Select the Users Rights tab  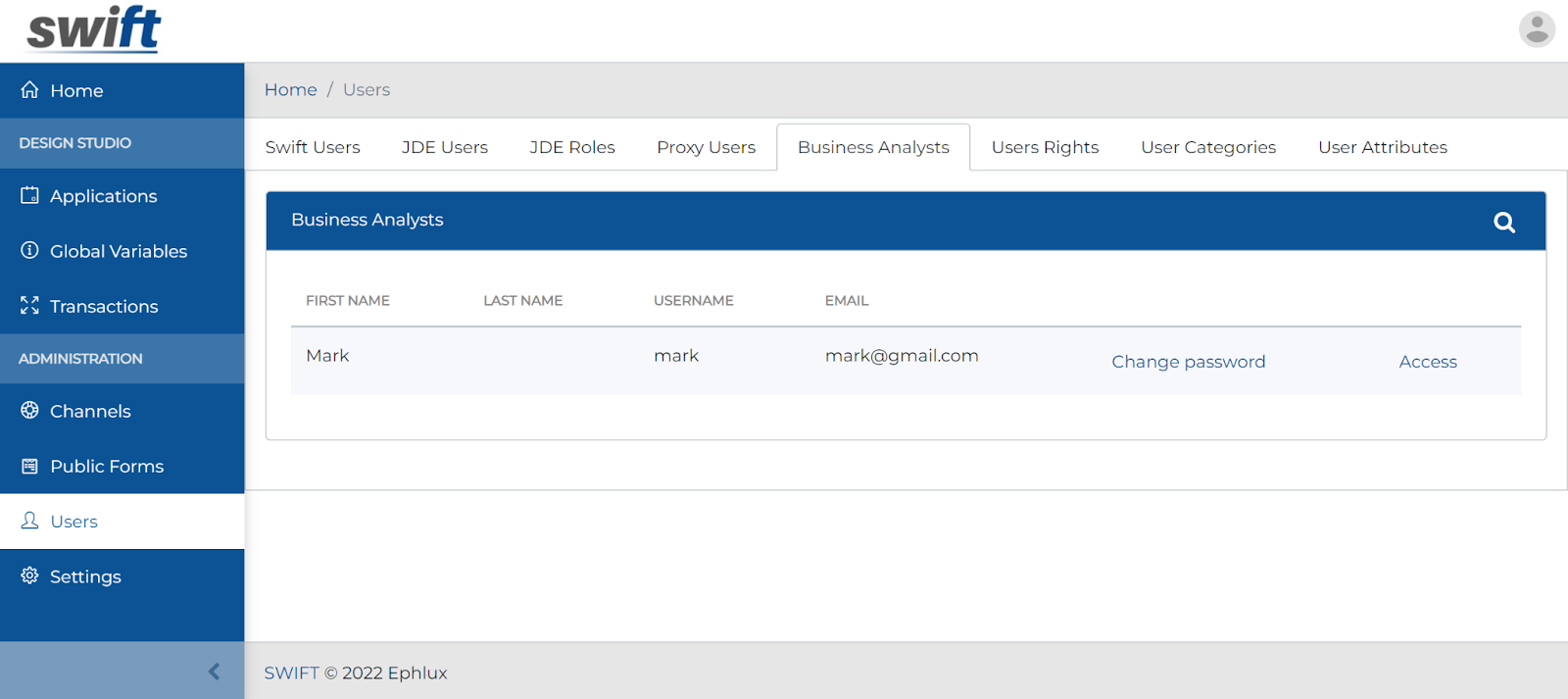click(x=1045, y=147)
